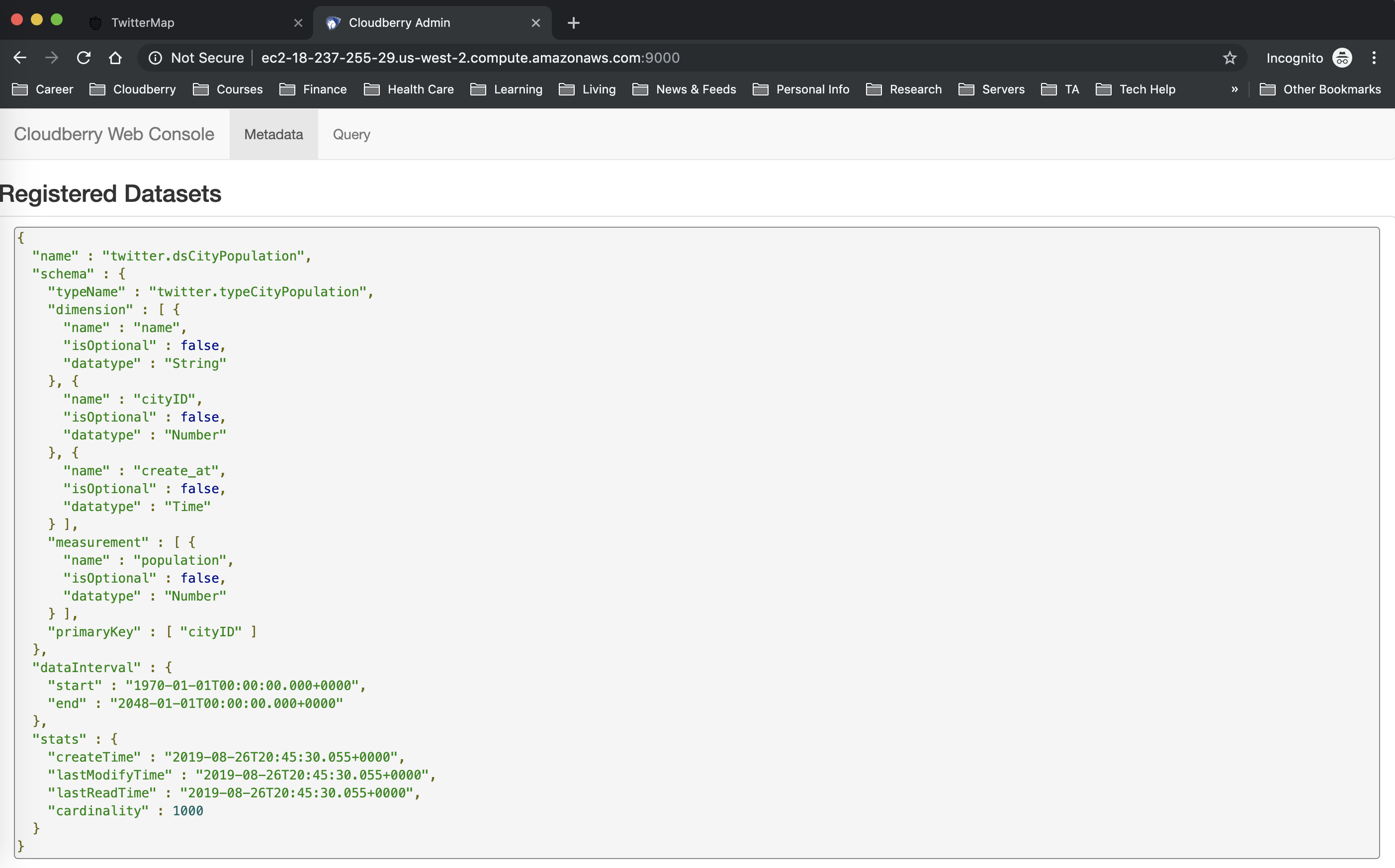Viewport: 1395px width, 868px height.
Task: Open the Cloudberry bookmarks folder
Action: [133, 89]
